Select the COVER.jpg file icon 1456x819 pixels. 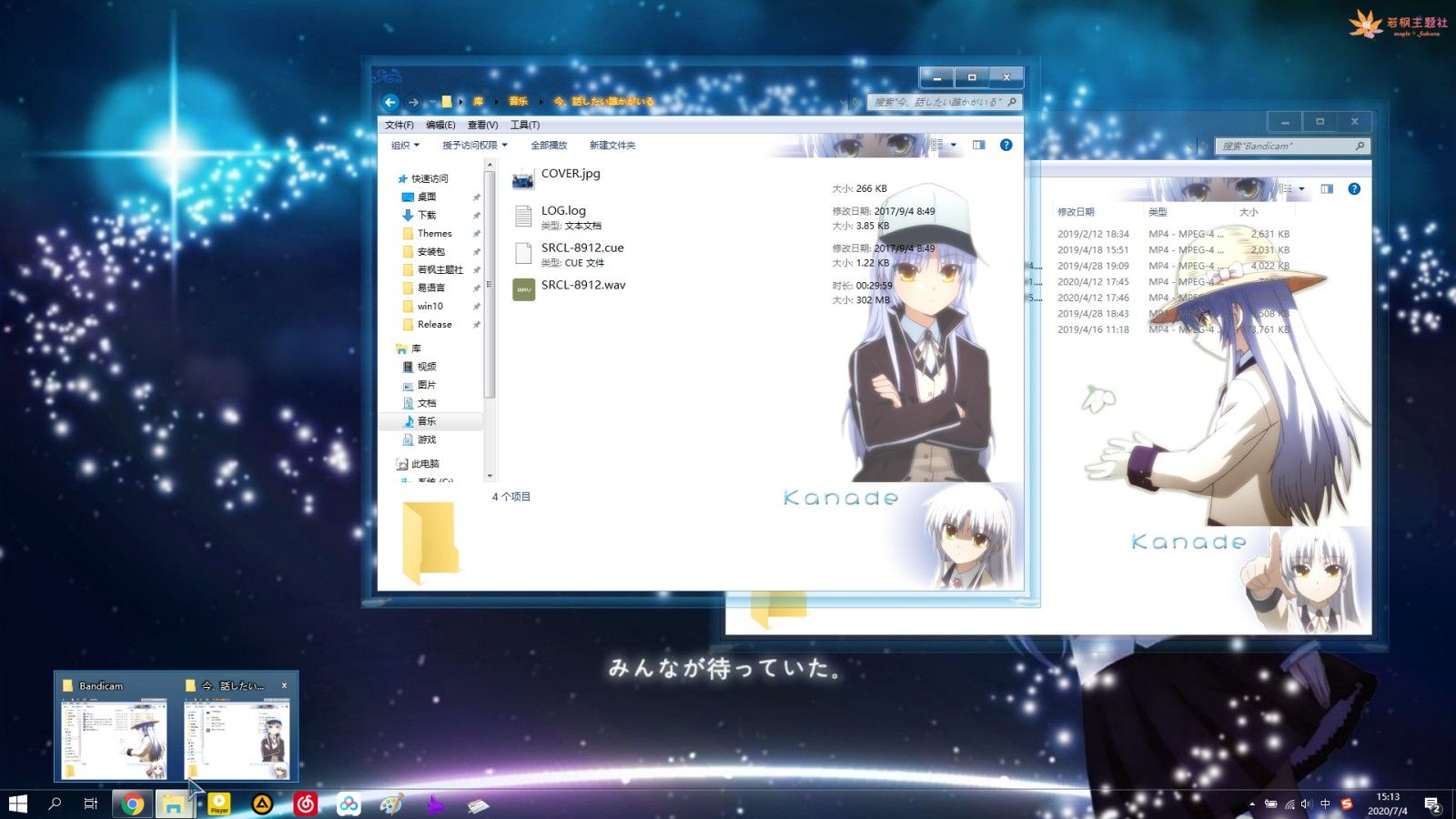(x=523, y=179)
